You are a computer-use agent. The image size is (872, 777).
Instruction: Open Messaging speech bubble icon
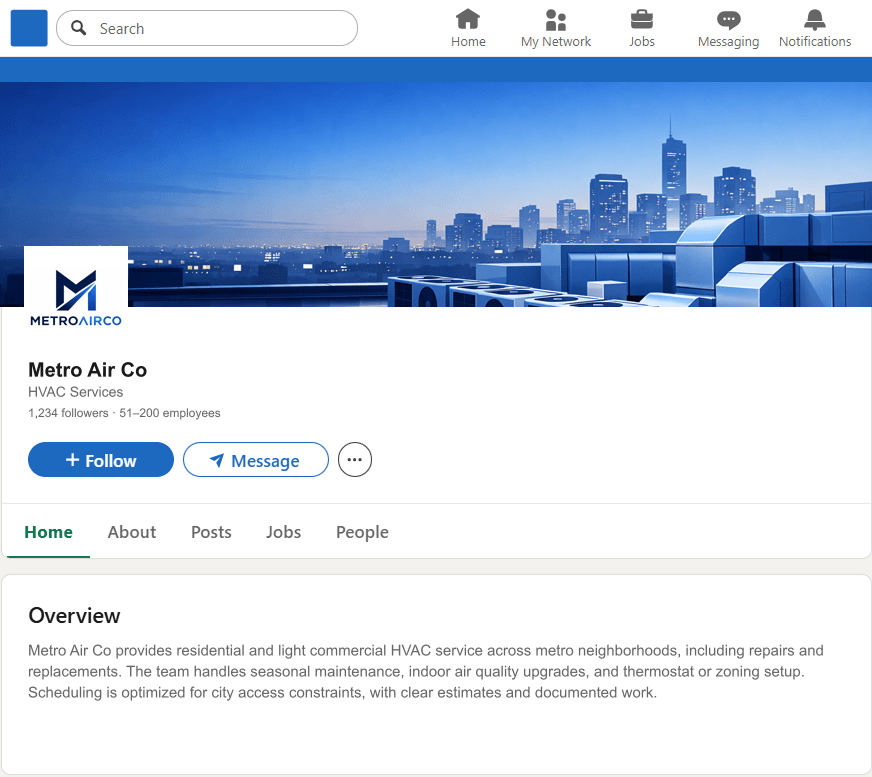click(728, 21)
